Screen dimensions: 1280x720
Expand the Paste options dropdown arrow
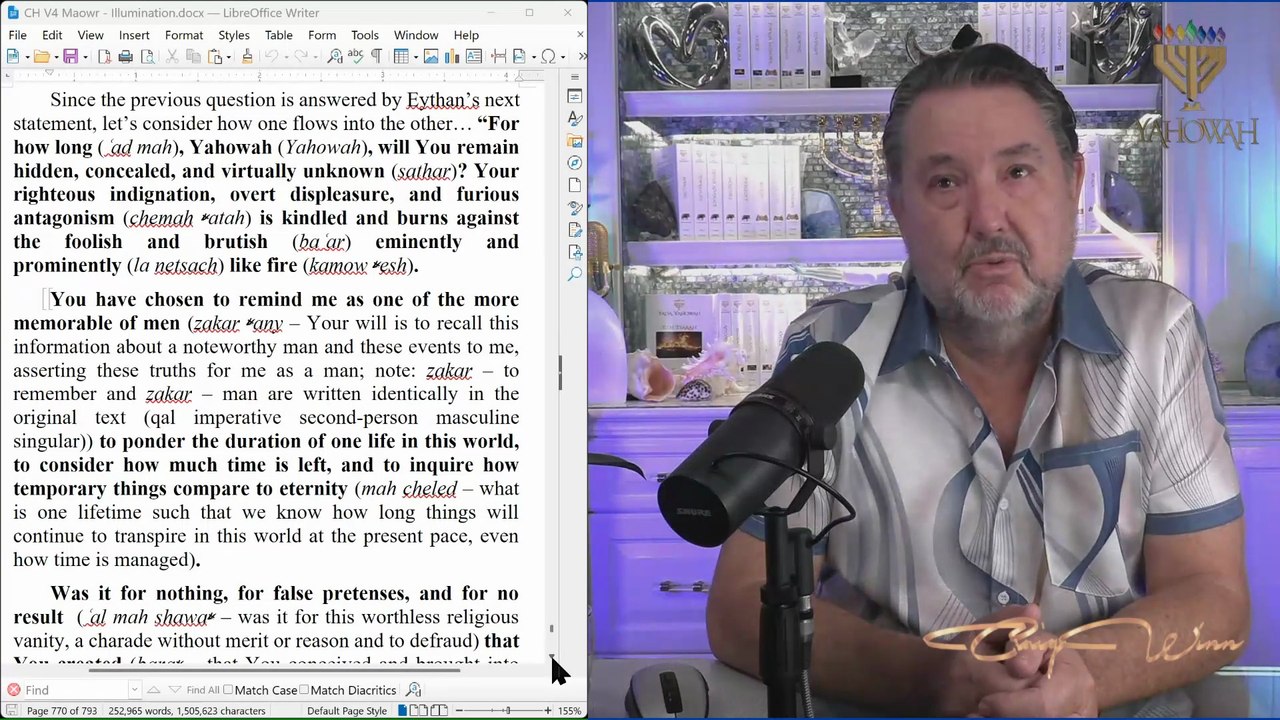228,57
